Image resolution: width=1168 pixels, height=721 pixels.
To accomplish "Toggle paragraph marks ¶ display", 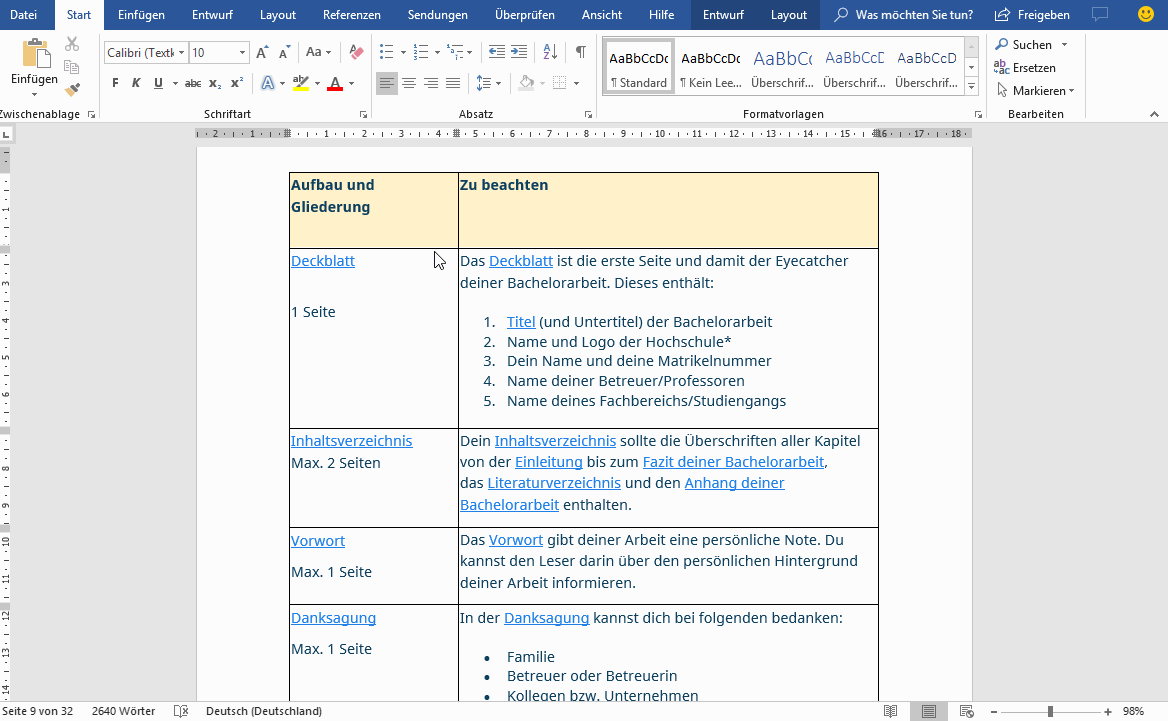I will click(580, 52).
